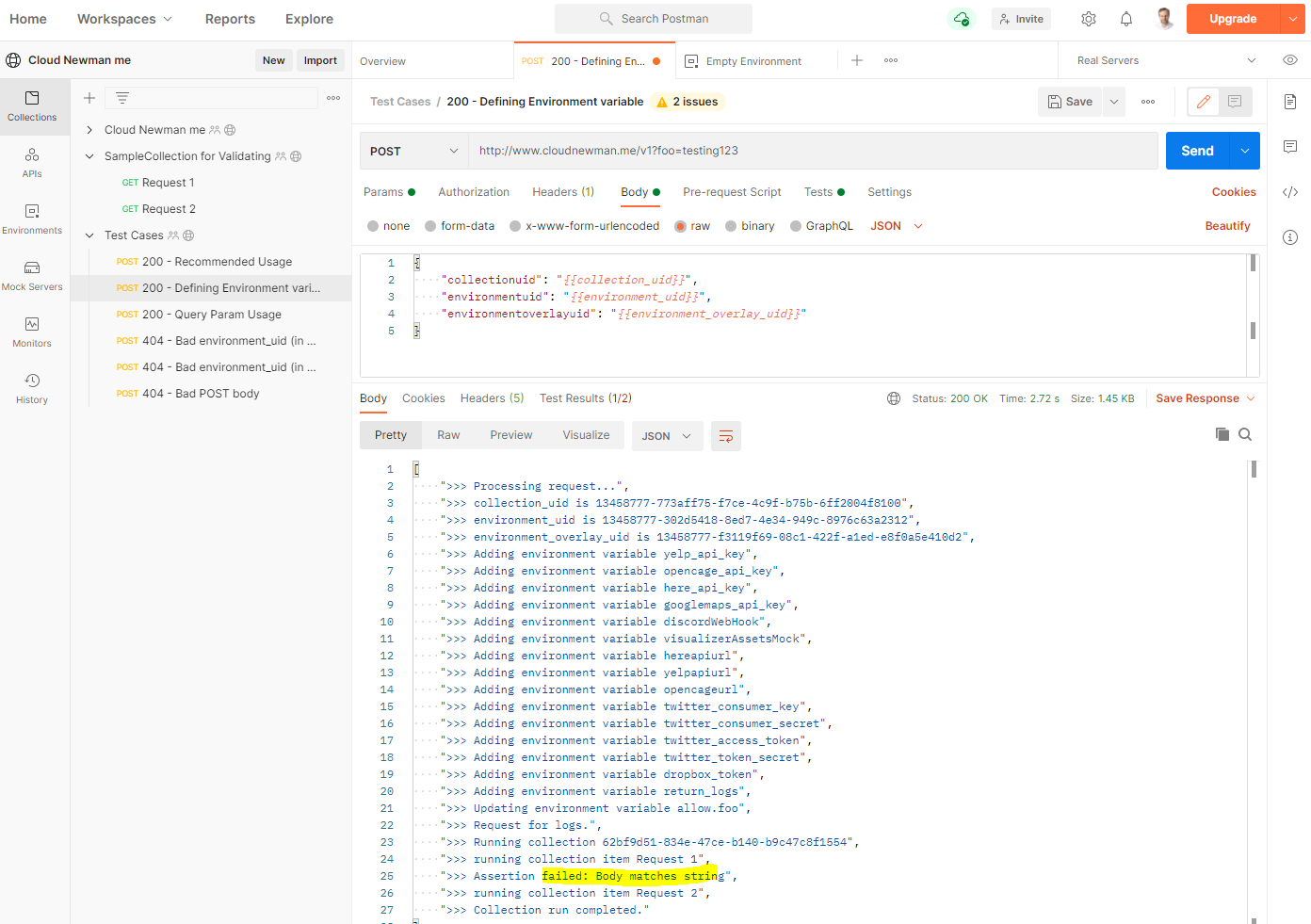Click the Import button
The image size is (1311, 924).
pyautogui.click(x=320, y=60)
